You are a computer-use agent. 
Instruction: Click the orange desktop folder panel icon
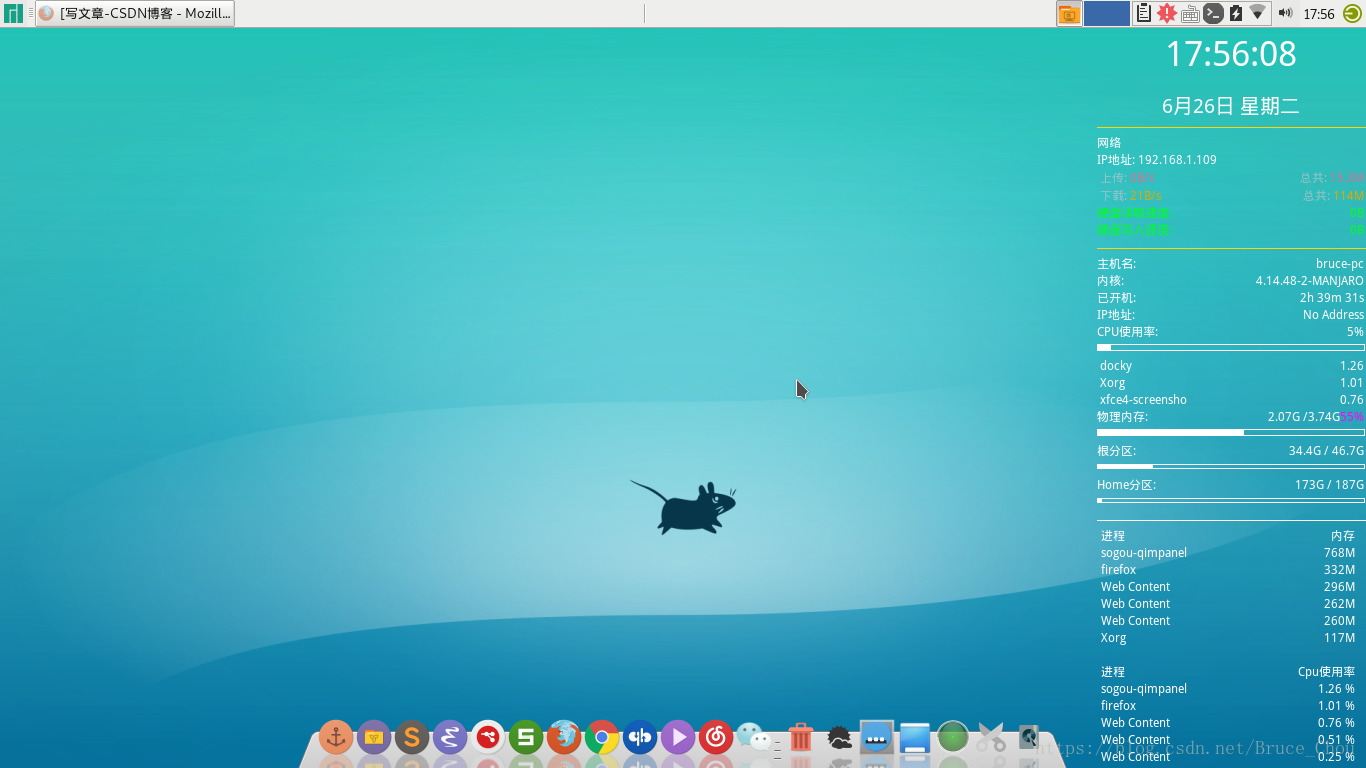click(x=1069, y=14)
